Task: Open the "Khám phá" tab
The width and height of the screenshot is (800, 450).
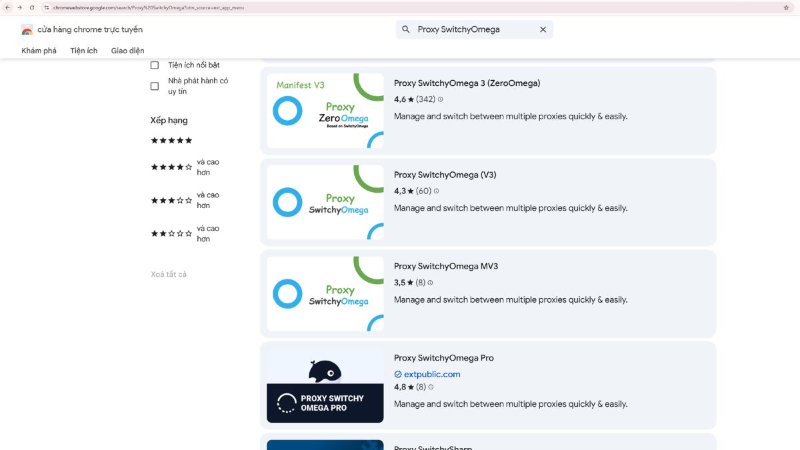Action: coord(39,51)
